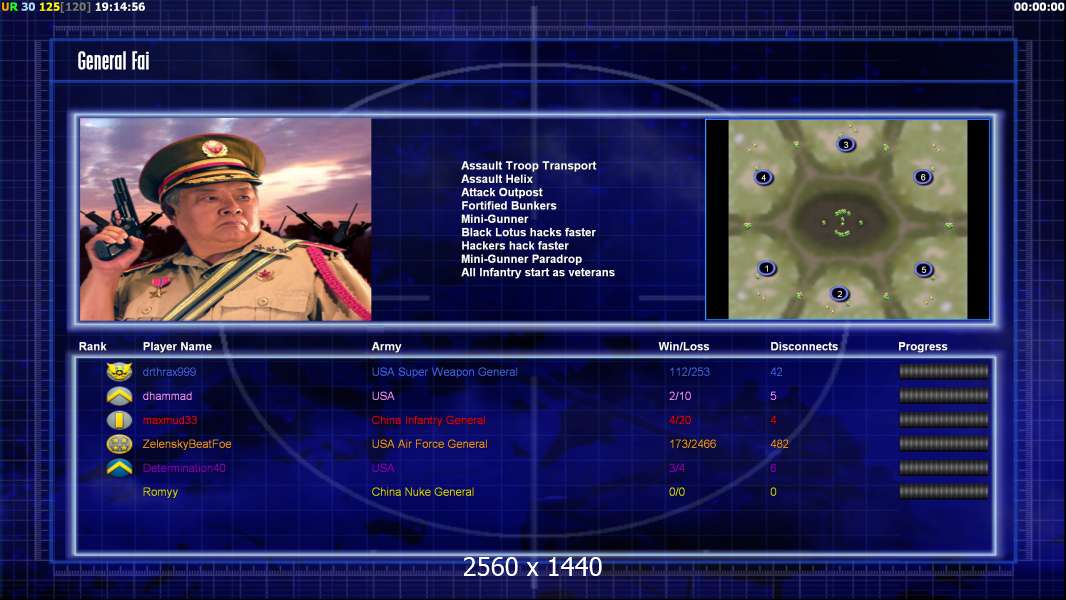The image size is (1066, 600).
Task: Click Assault Troop Transport ability text
Action: 528,165
